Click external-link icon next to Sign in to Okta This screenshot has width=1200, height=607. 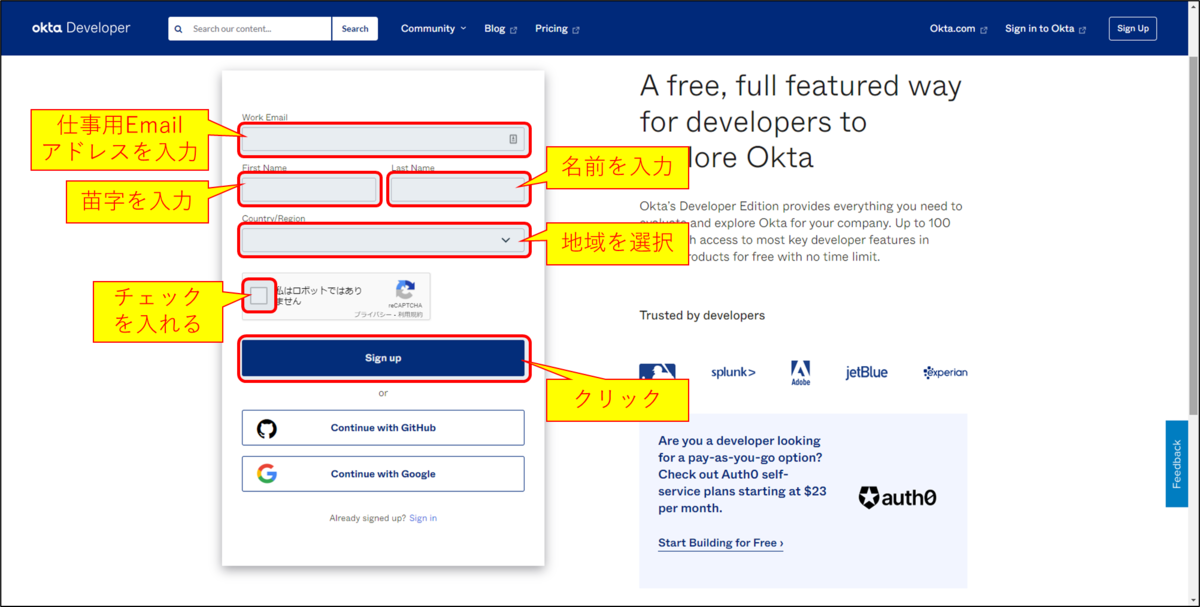[x=1083, y=30]
